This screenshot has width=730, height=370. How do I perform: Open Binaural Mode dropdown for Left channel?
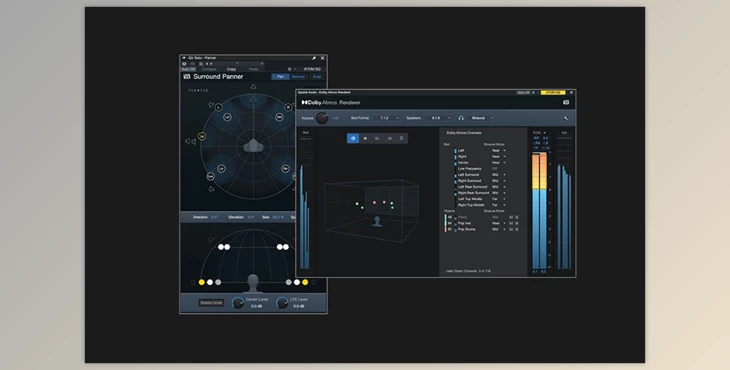499,151
